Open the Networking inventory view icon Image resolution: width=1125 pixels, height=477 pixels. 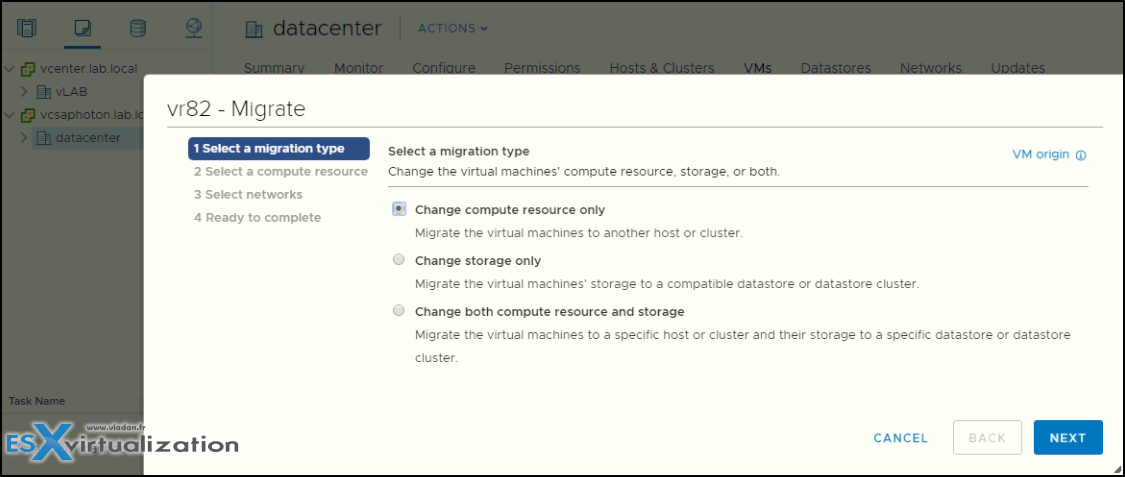[193, 28]
